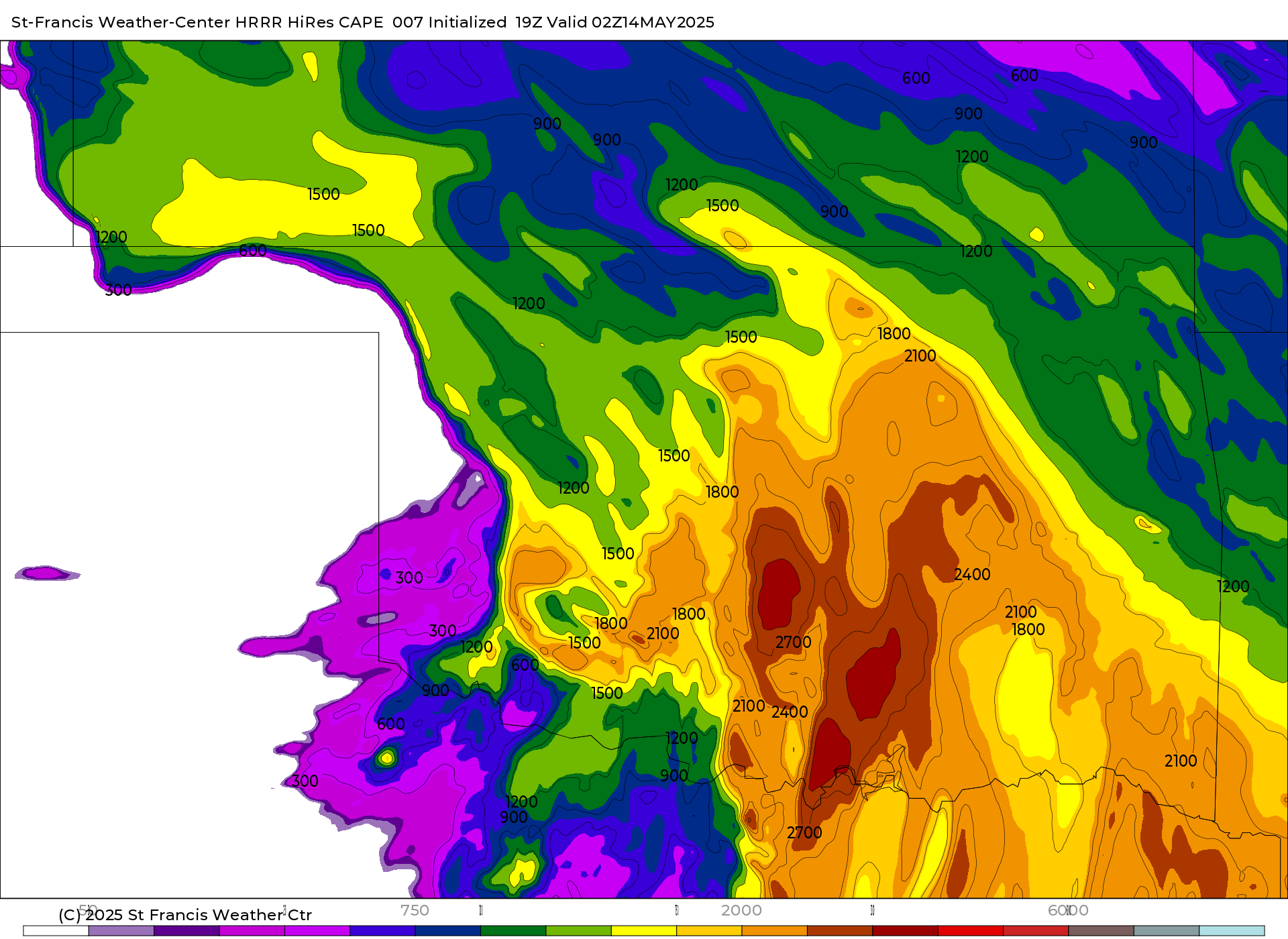
Task: Click the blue-violet swatch in the color bar
Action: 382,931
